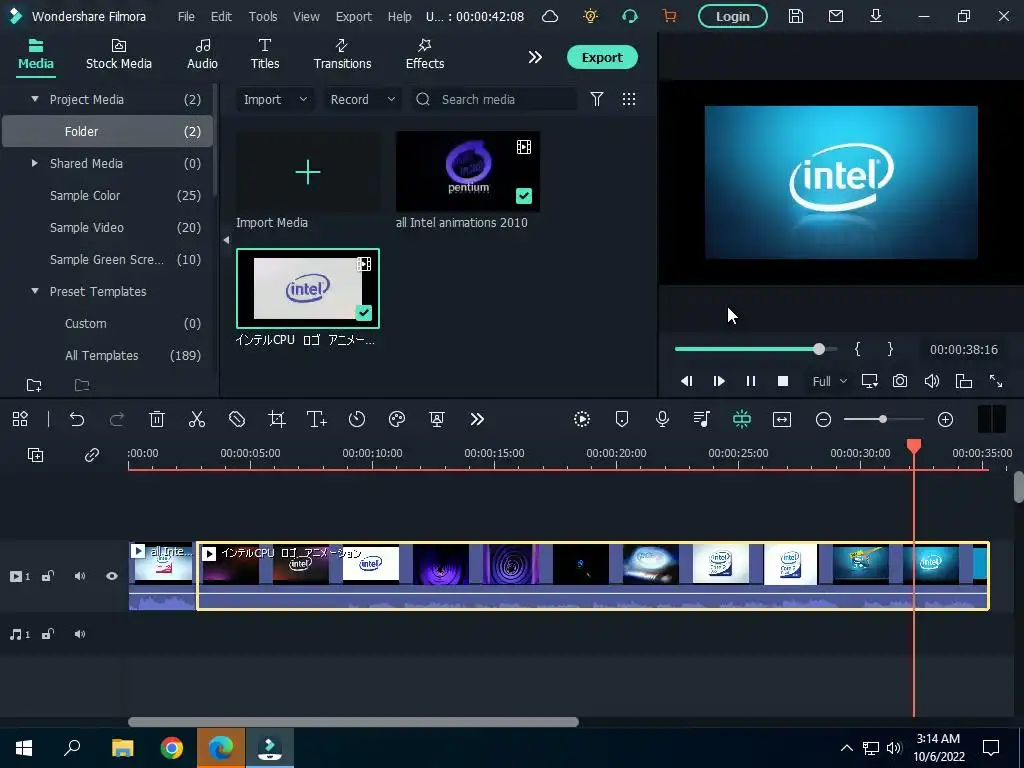Click Import Media plus tile
1024x768 pixels.
[x=308, y=172]
